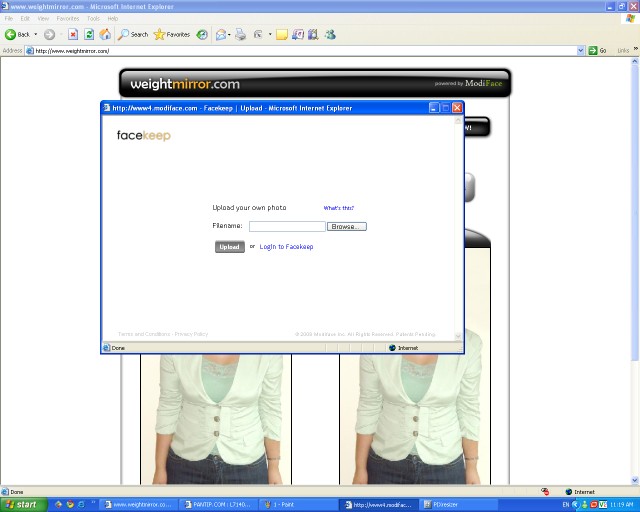Open the Search pane in the toolbar
The image size is (640, 512).
[133, 35]
